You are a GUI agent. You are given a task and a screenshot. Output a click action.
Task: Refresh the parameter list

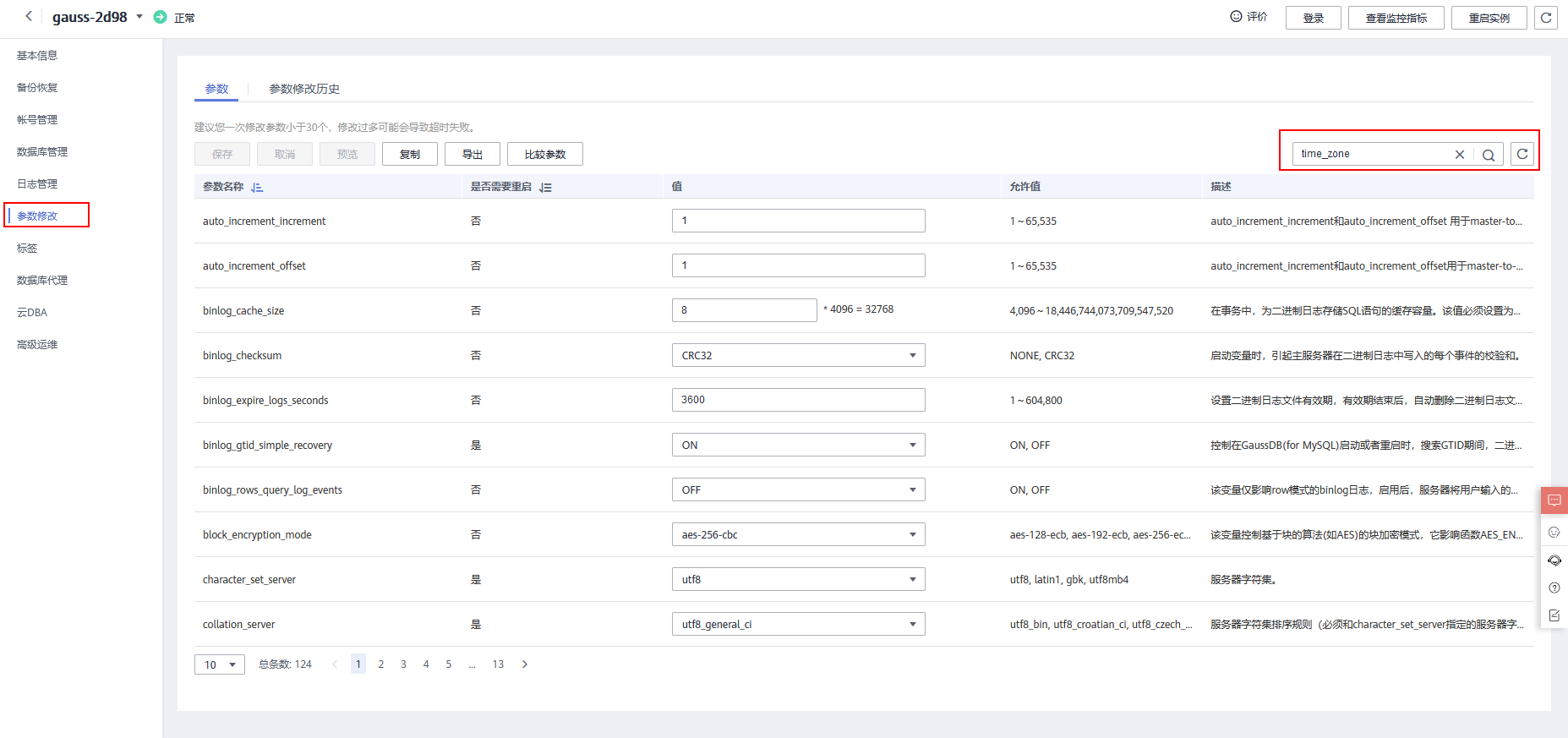[x=1522, y=154]
